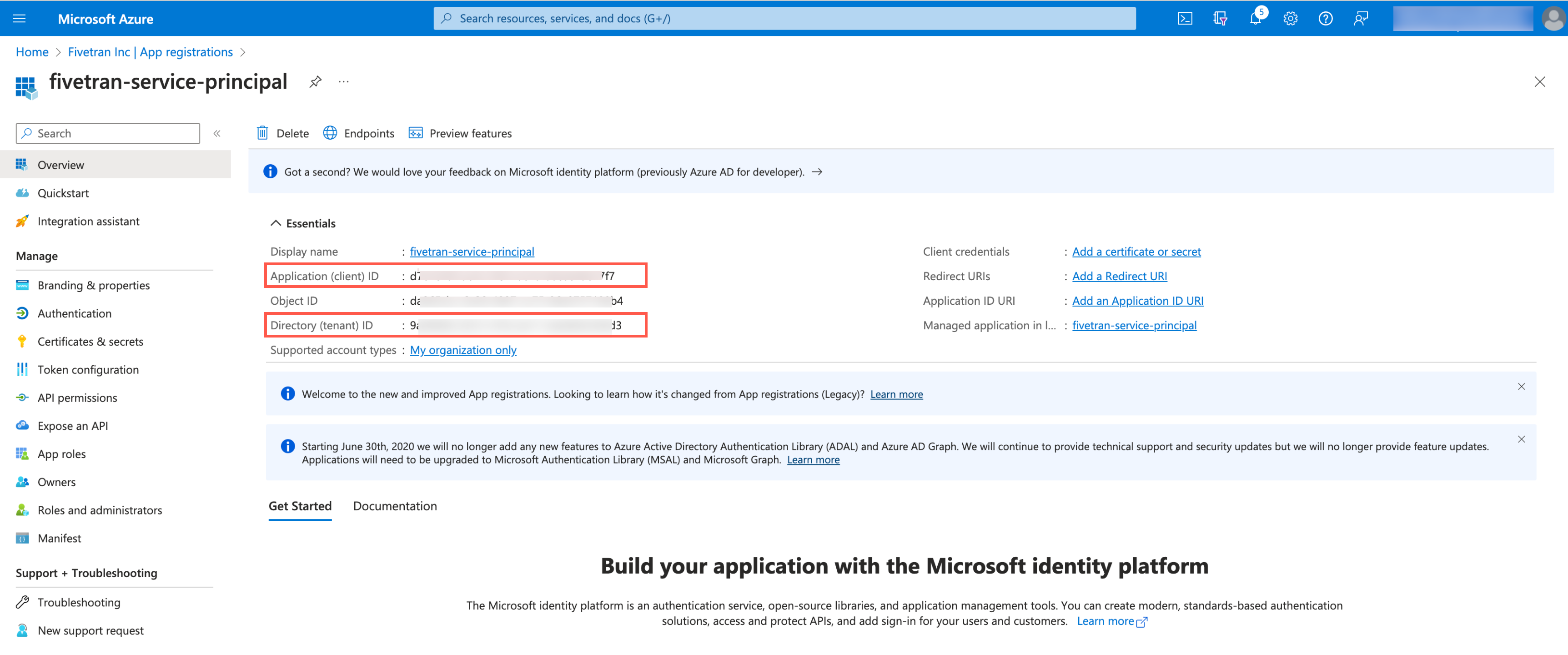The image size is (1568, 655).
Task: Collapse the left navigation menu
Action: coord(217,133)
